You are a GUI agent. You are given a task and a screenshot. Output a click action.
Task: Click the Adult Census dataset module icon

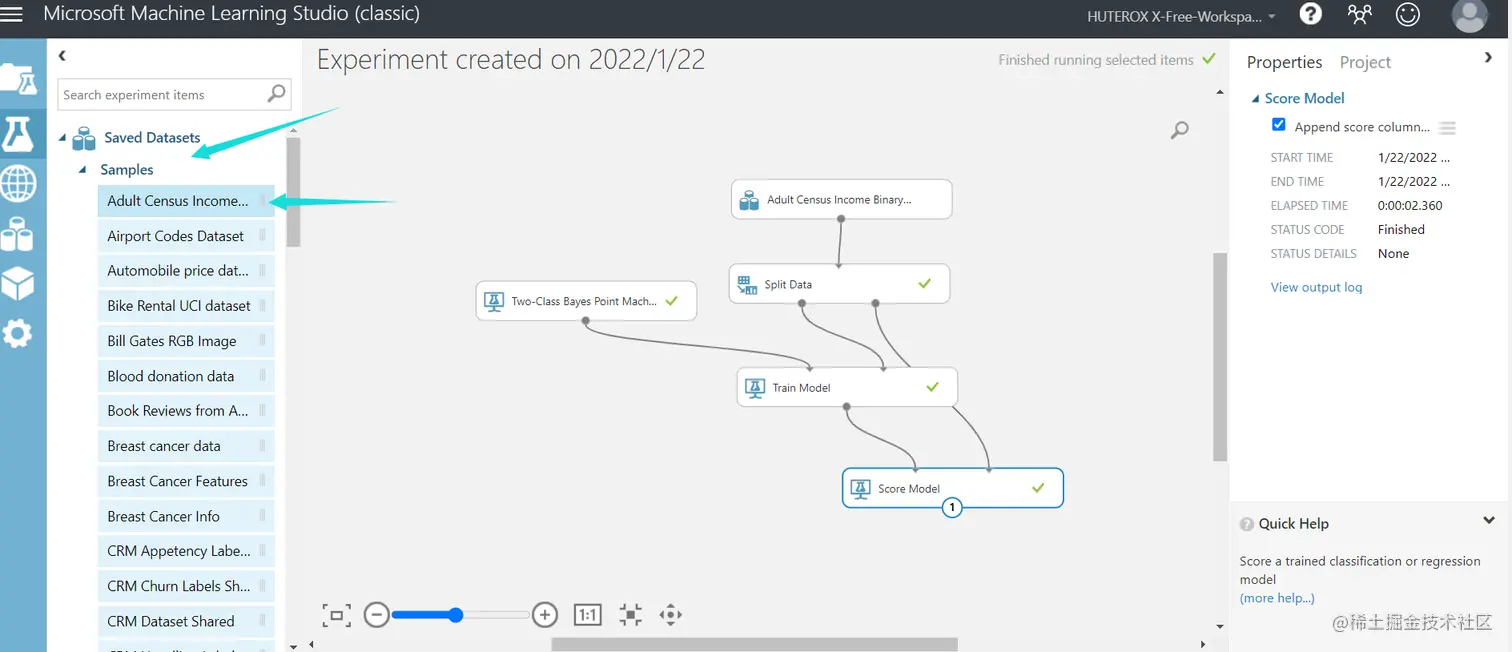tap(749, 200)
